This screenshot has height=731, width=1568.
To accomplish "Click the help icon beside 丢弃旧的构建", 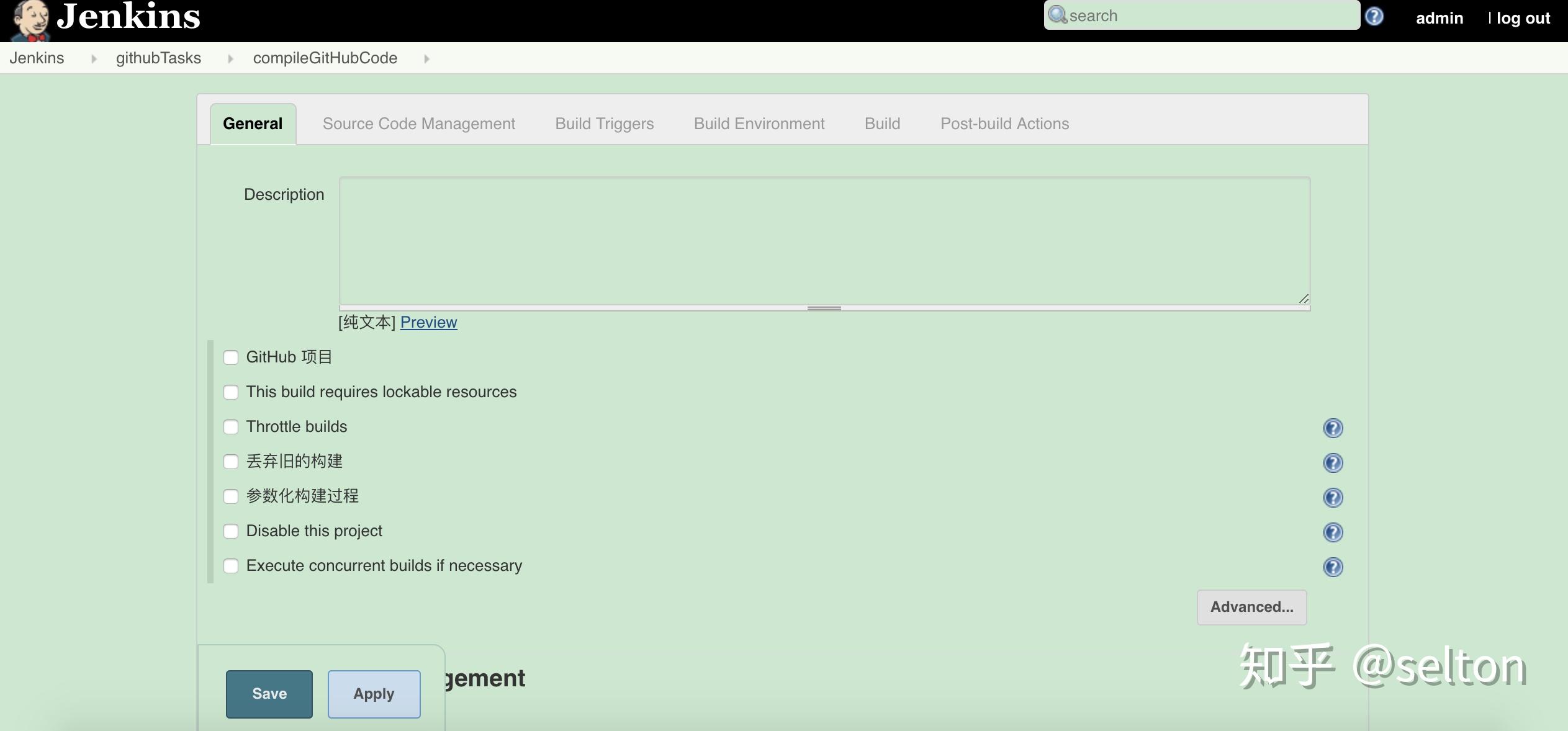I will [x=1332, y=462].
